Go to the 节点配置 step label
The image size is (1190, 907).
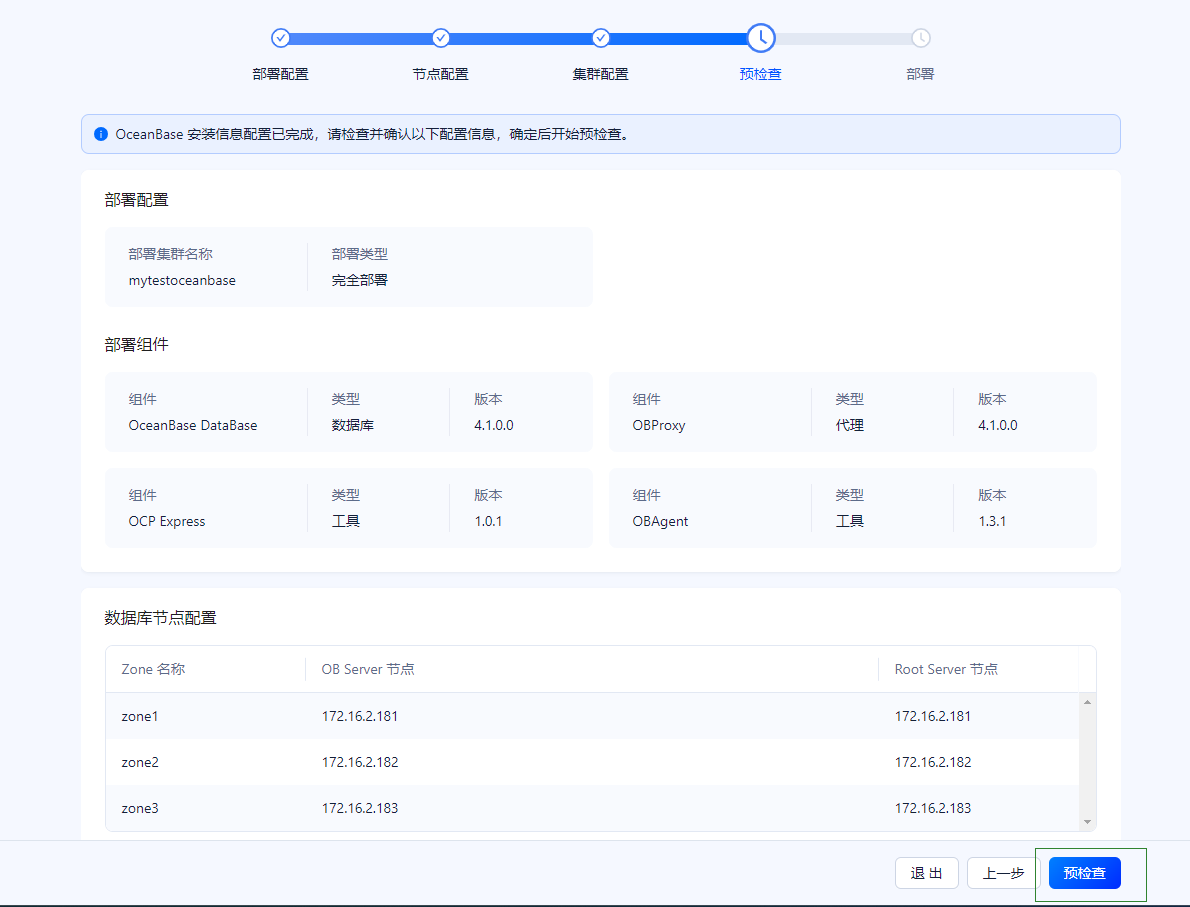440,74
